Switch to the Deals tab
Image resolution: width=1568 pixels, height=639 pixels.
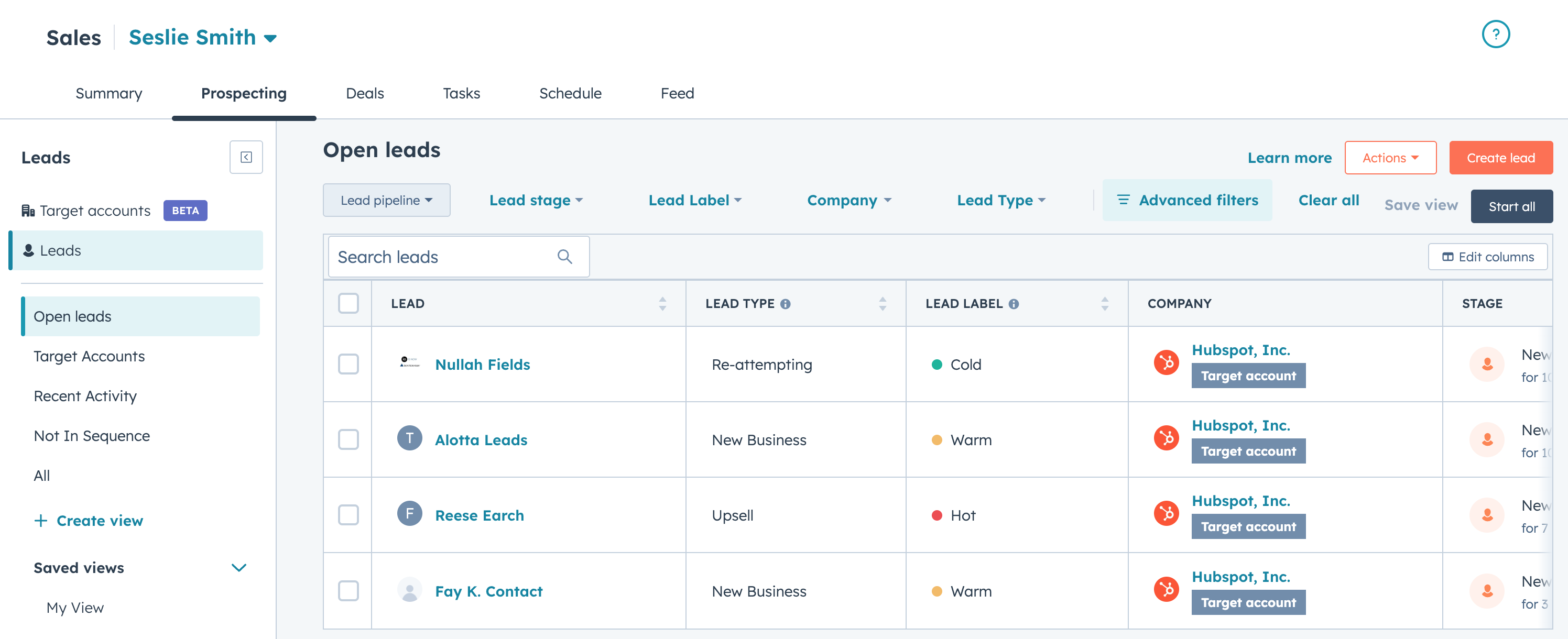(364, 93)
